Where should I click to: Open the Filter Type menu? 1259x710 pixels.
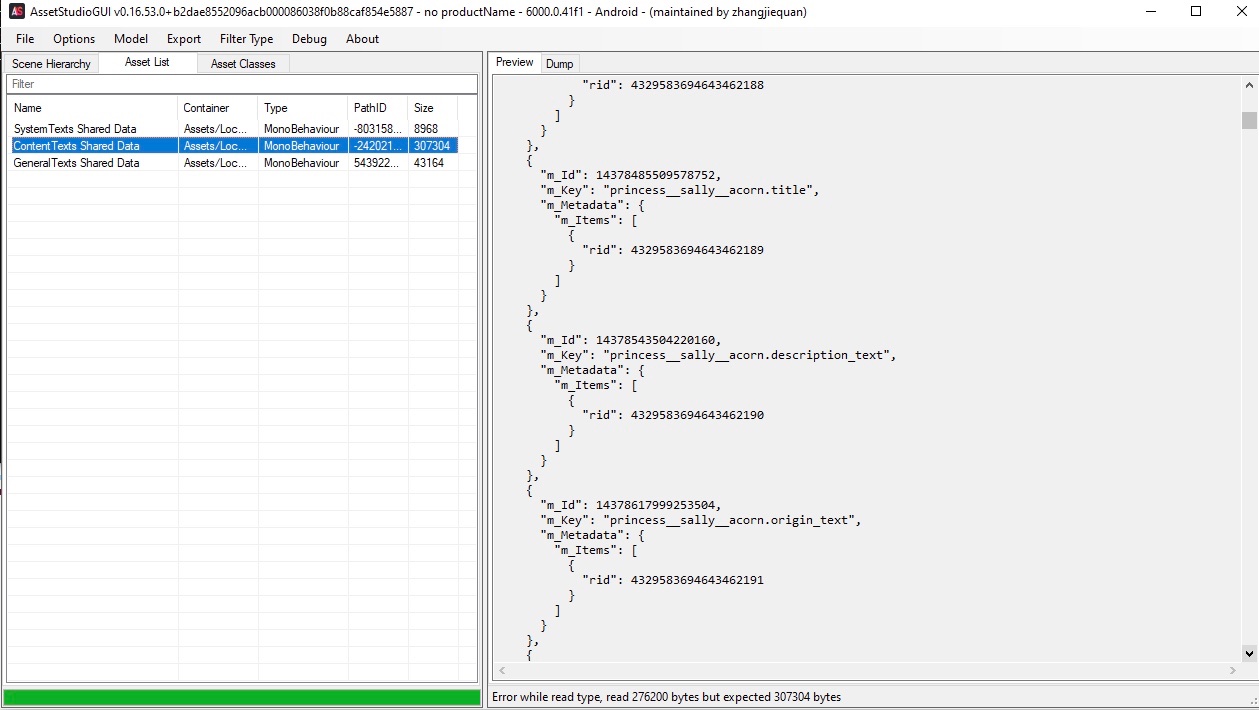pos(246,39)
